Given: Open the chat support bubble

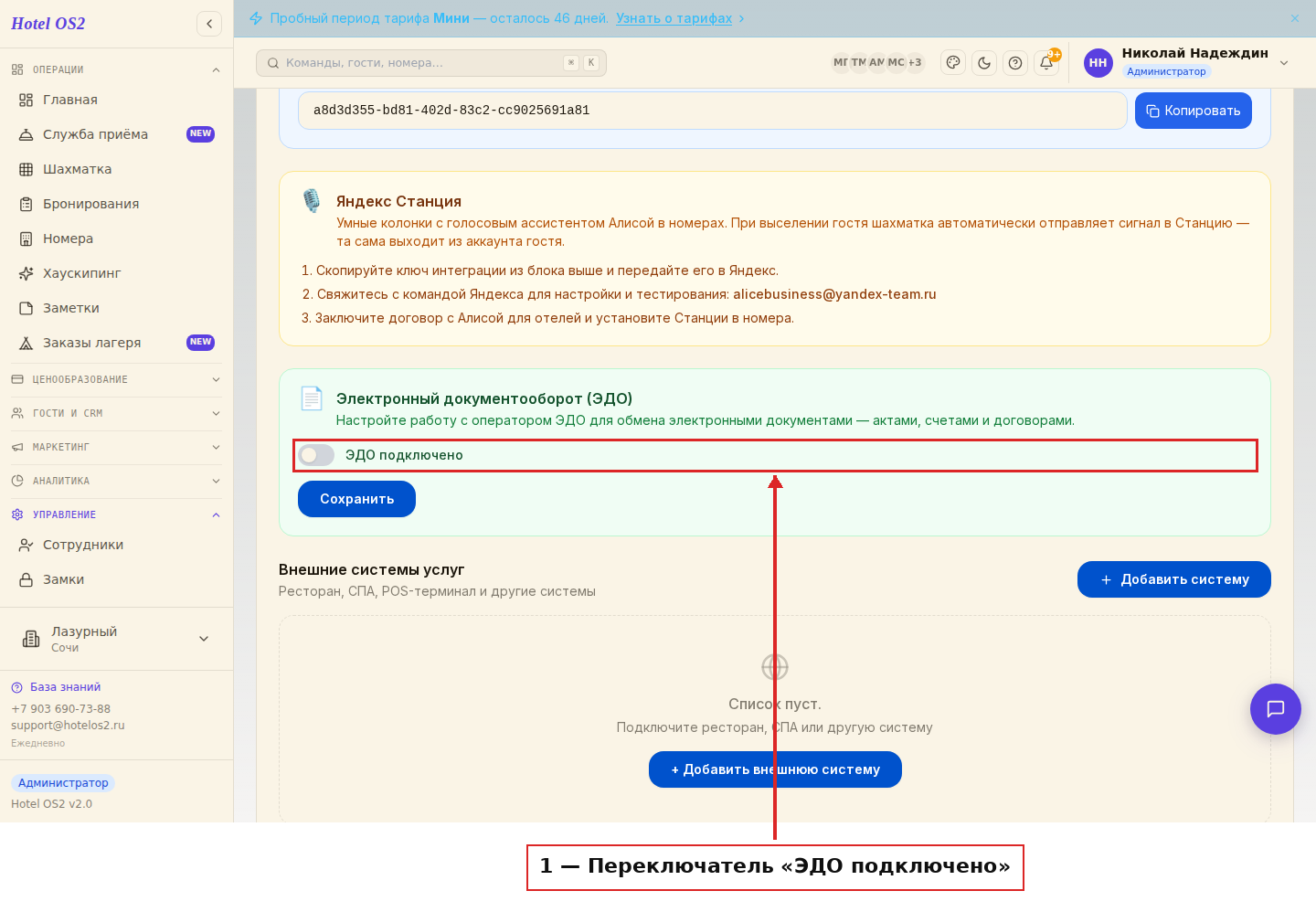Looking at the screenshot, I should point(1276,709).
